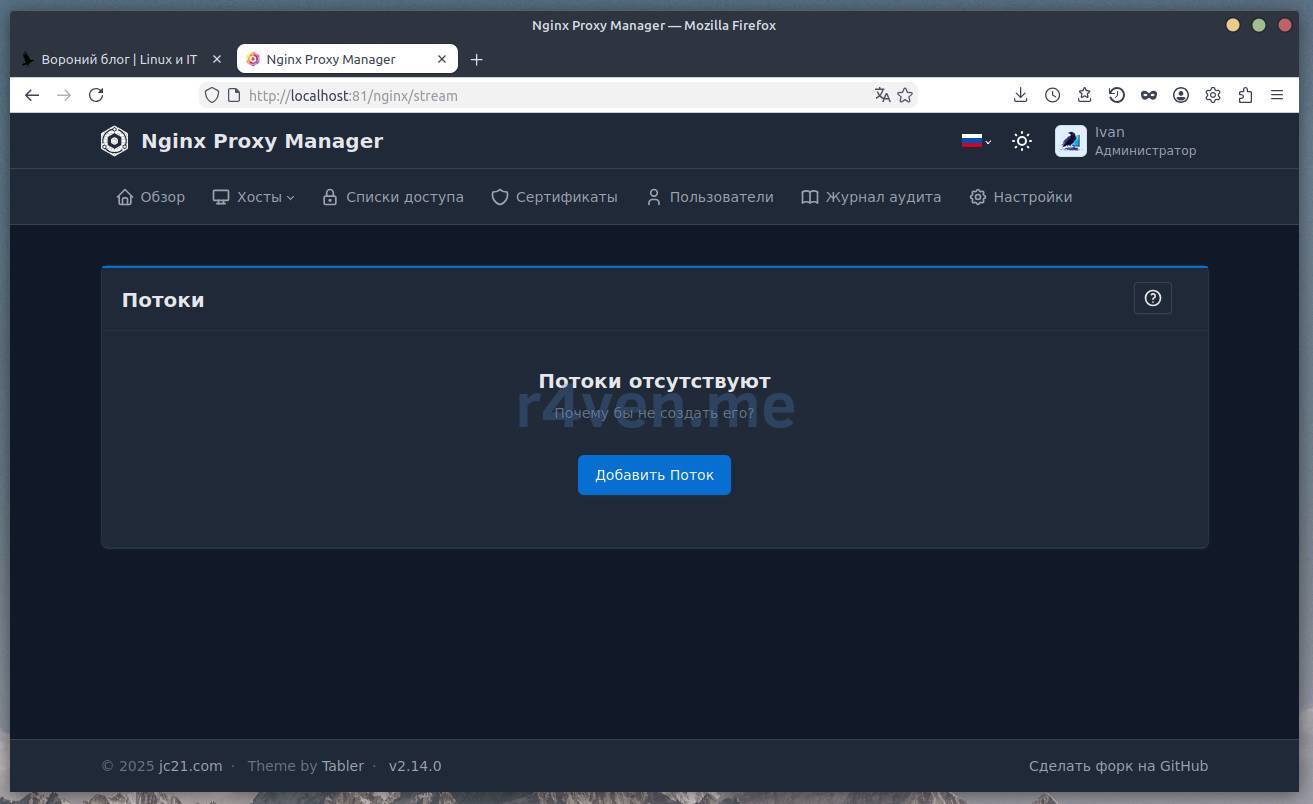Screen dimensions: 1313x804
Task: Click the Nginx Proxy Manager logo icon
Action: click(114, 141)
